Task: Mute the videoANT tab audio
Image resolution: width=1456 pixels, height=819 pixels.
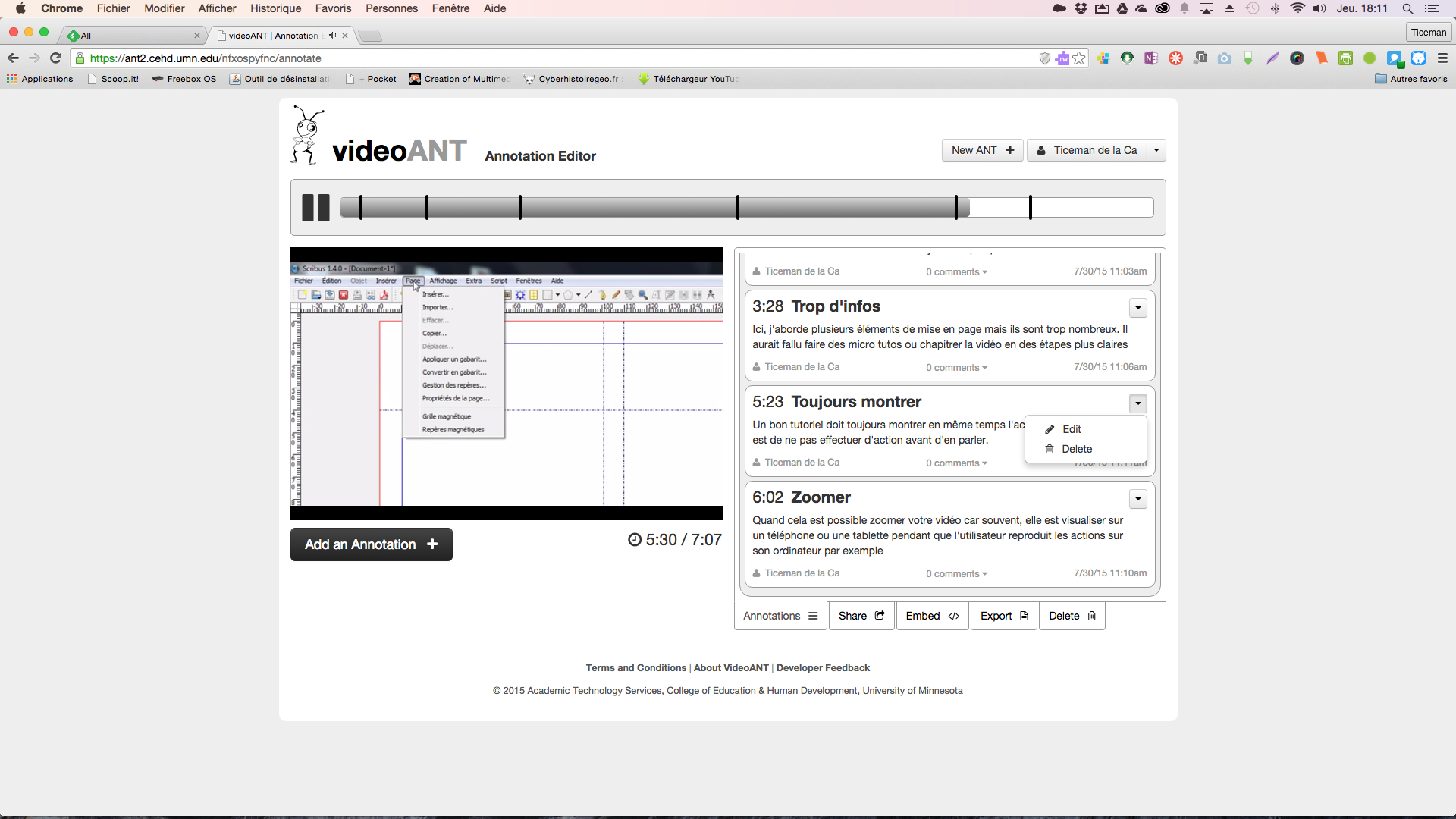Action: pos(332,36)
